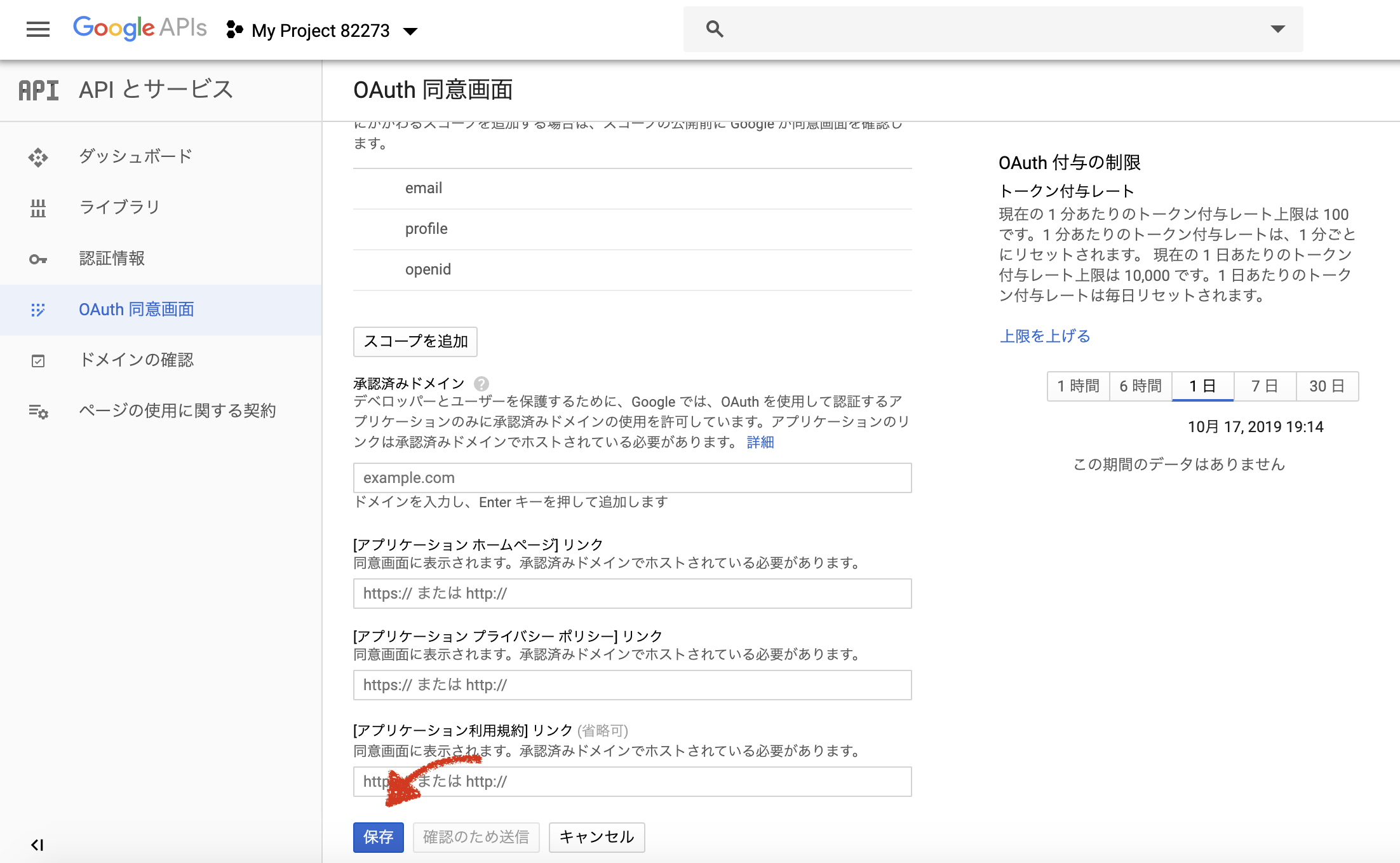Switch to the 7日 time range
The height and width of the screenshot is (863, 1400).
click(1264, 386)
